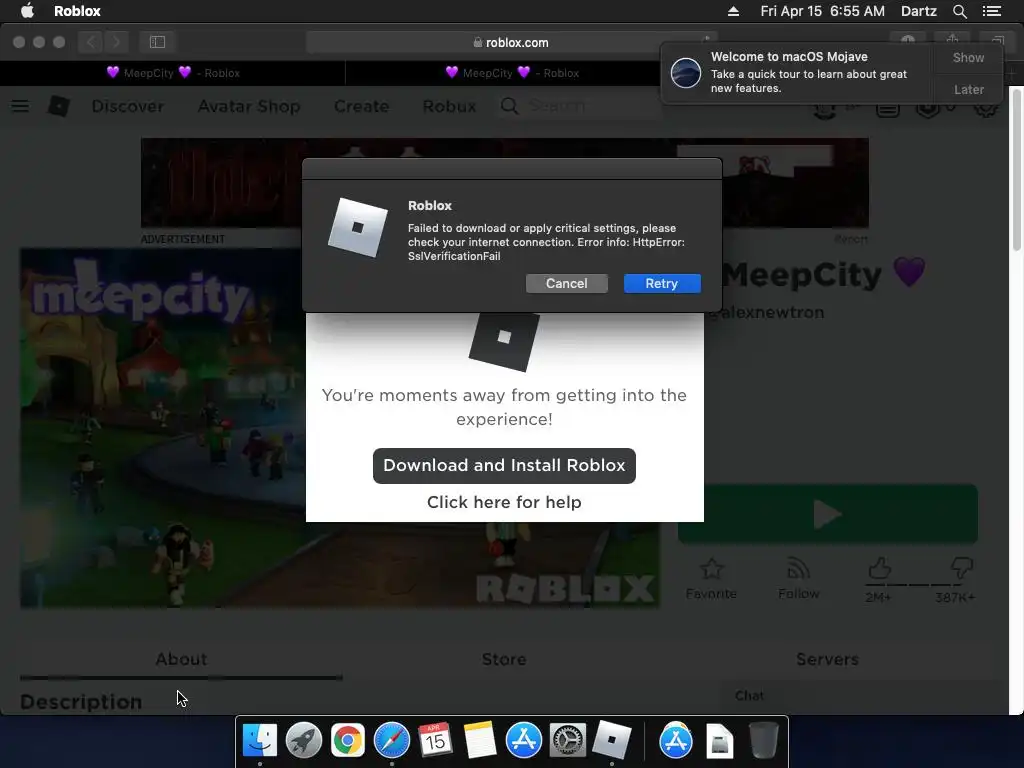Click the thumbs up like icon

(x=879, y=568)
